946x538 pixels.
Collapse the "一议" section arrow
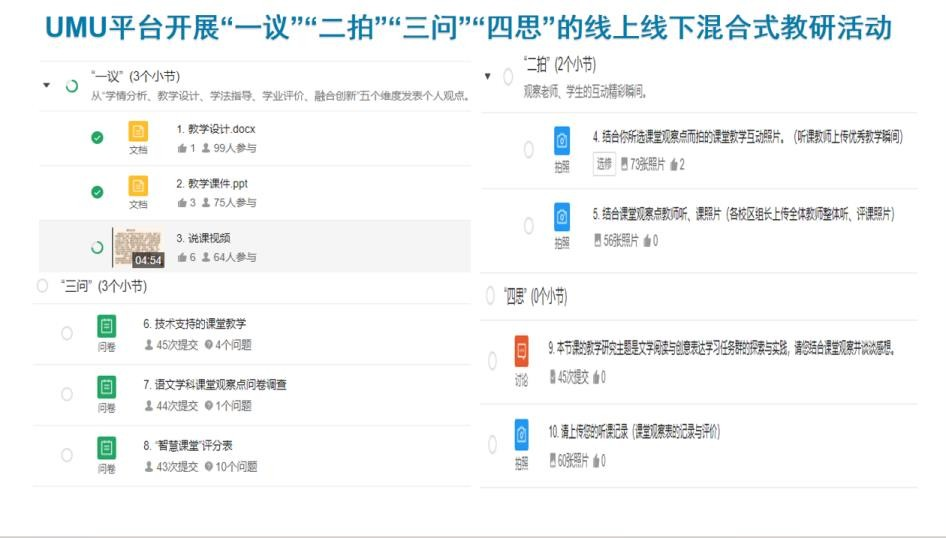click(x=46, y=86)
